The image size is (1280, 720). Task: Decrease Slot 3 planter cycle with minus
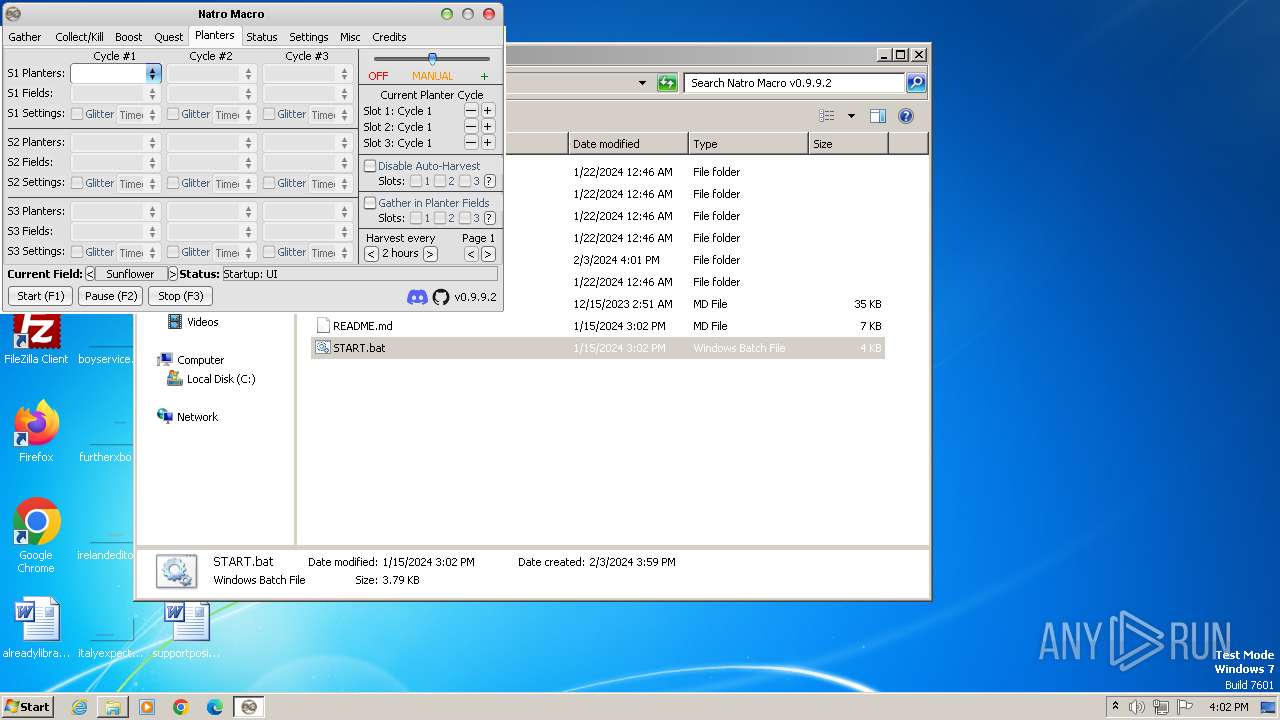471,143
